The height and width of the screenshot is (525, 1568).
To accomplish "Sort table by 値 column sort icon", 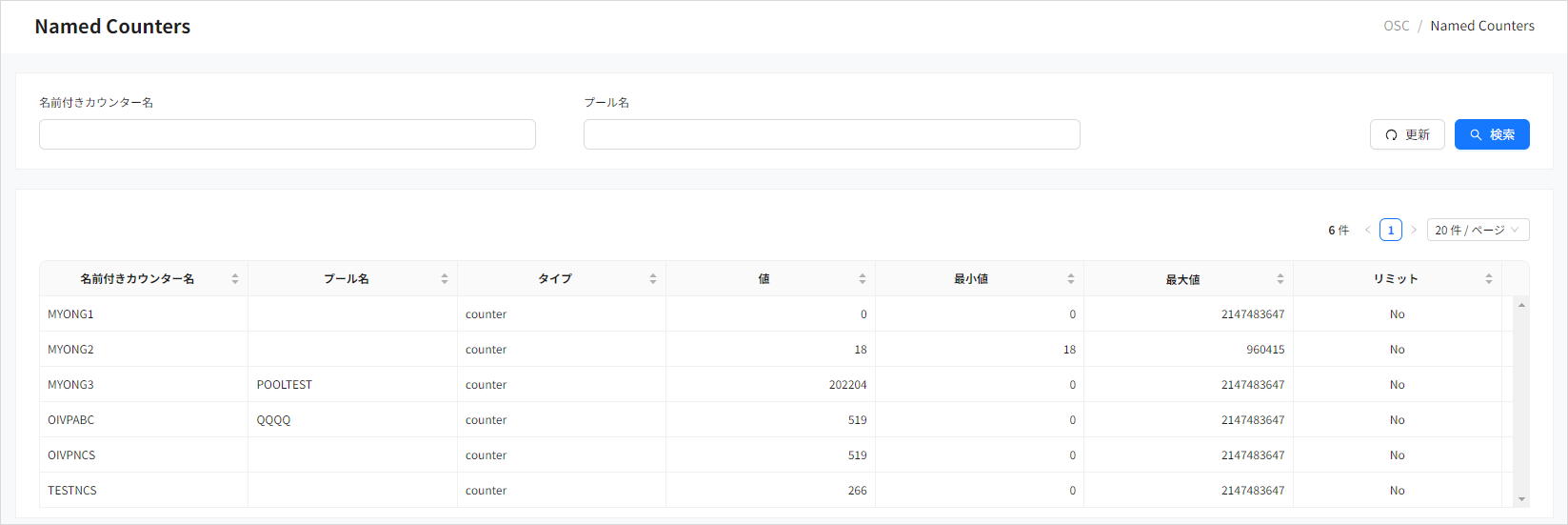I will click(x=863, y=279).
